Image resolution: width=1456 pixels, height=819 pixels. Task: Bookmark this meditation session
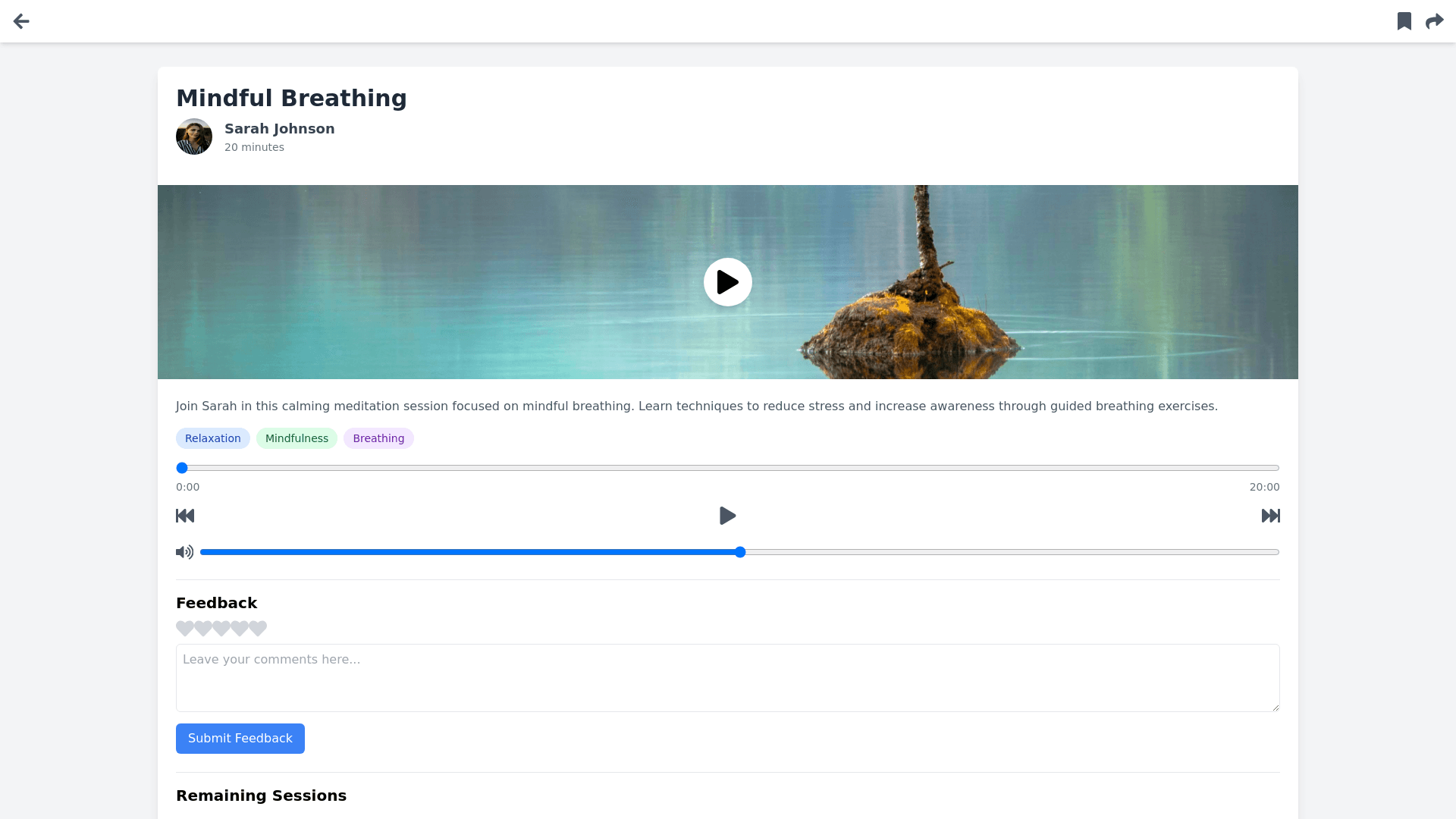pos(1404,21)
